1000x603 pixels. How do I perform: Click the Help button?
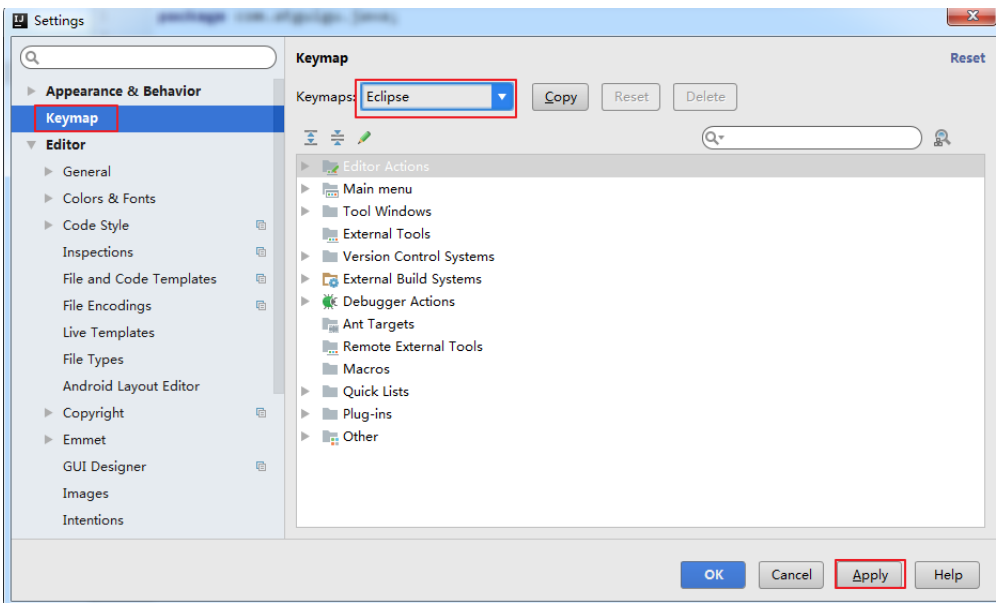click(948, 575)
